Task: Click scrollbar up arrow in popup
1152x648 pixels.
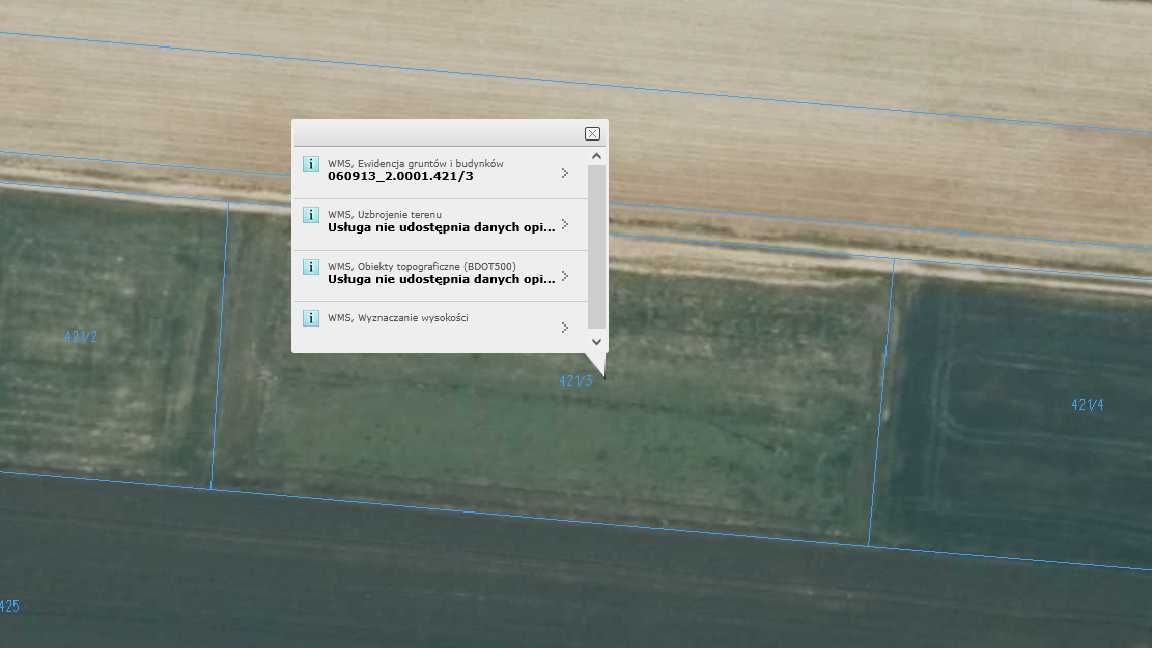Action: click(x=597, y=156)
